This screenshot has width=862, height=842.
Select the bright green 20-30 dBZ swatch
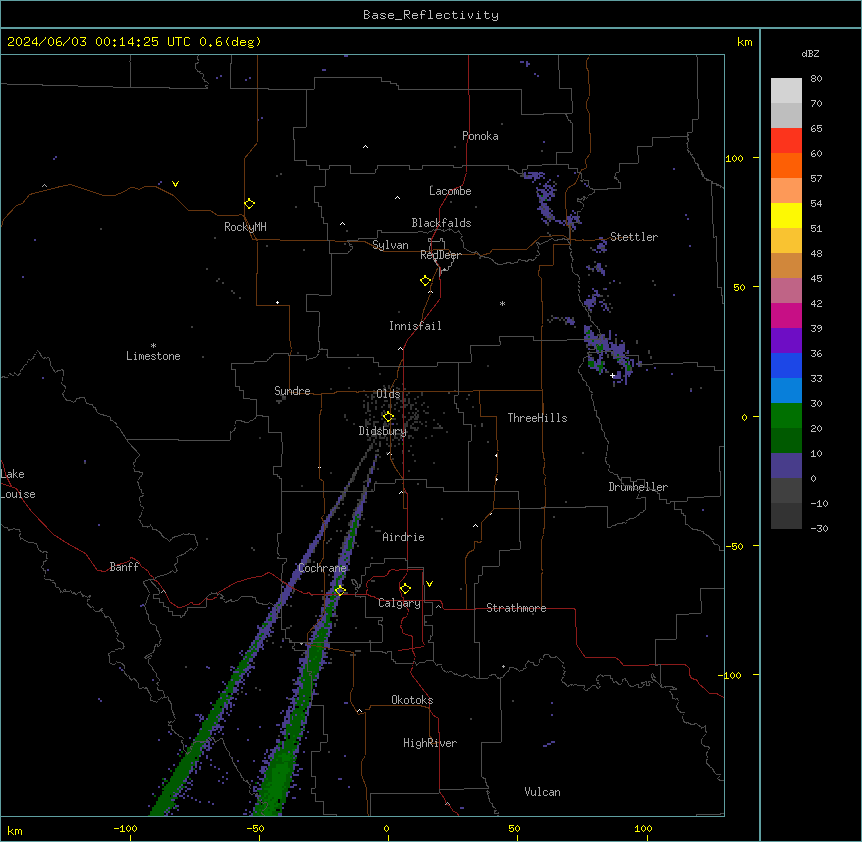pyautogui.click(x=786, y=416)
